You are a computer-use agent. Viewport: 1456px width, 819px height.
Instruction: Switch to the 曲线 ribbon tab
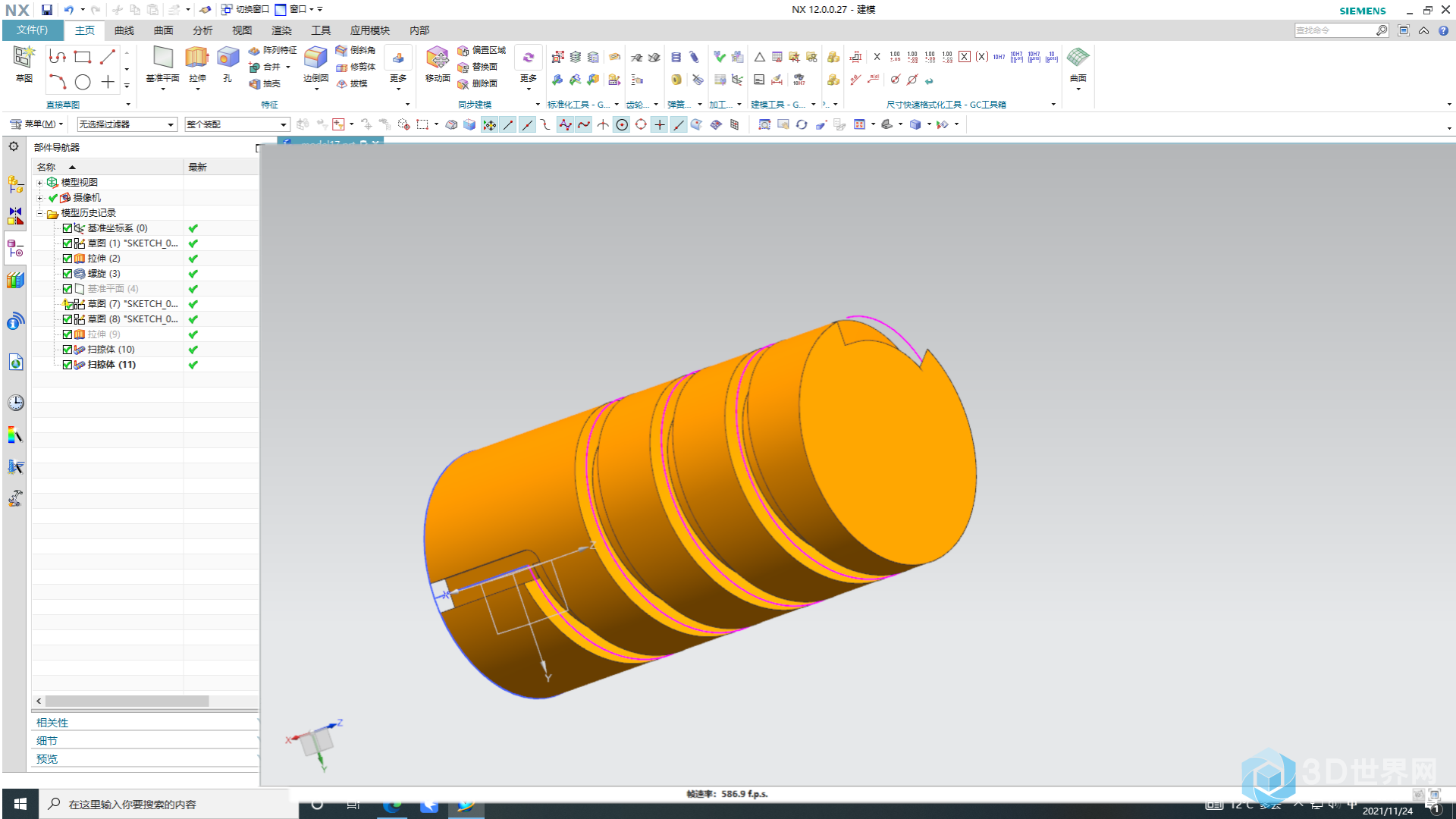124,30
